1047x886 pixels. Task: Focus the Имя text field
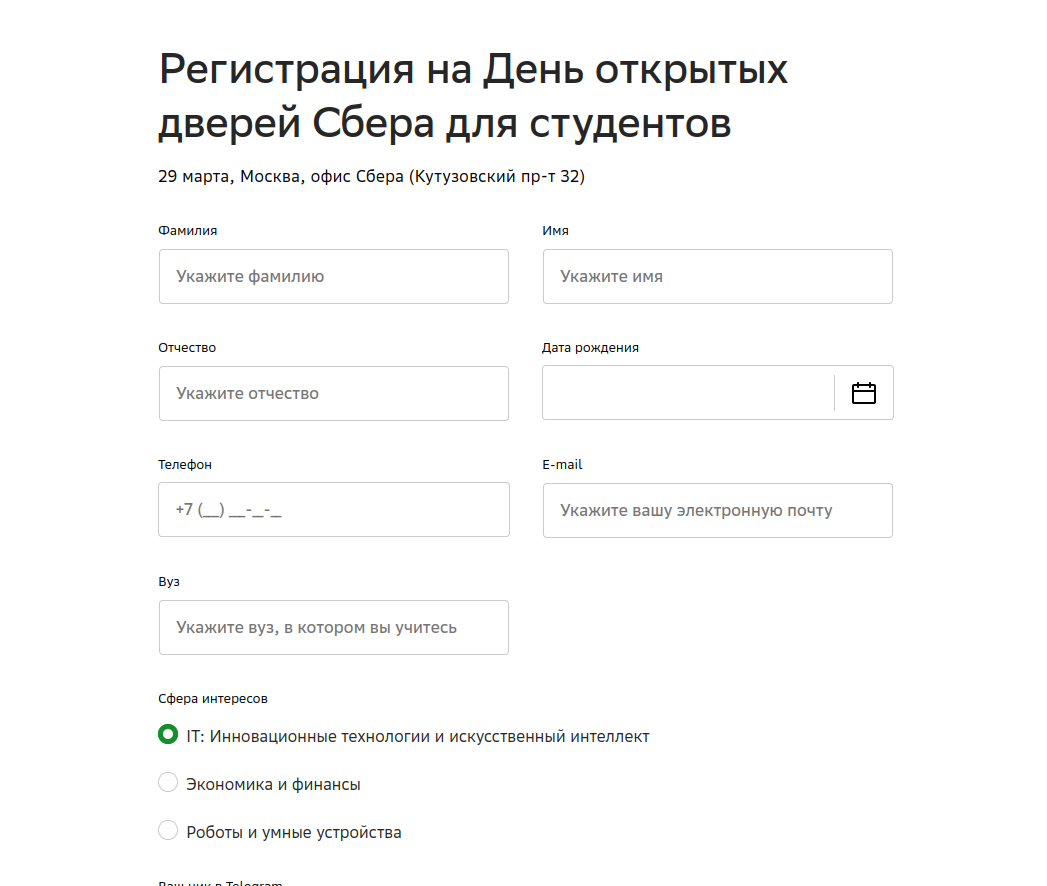pyautogui.click(x=717, y=276)
